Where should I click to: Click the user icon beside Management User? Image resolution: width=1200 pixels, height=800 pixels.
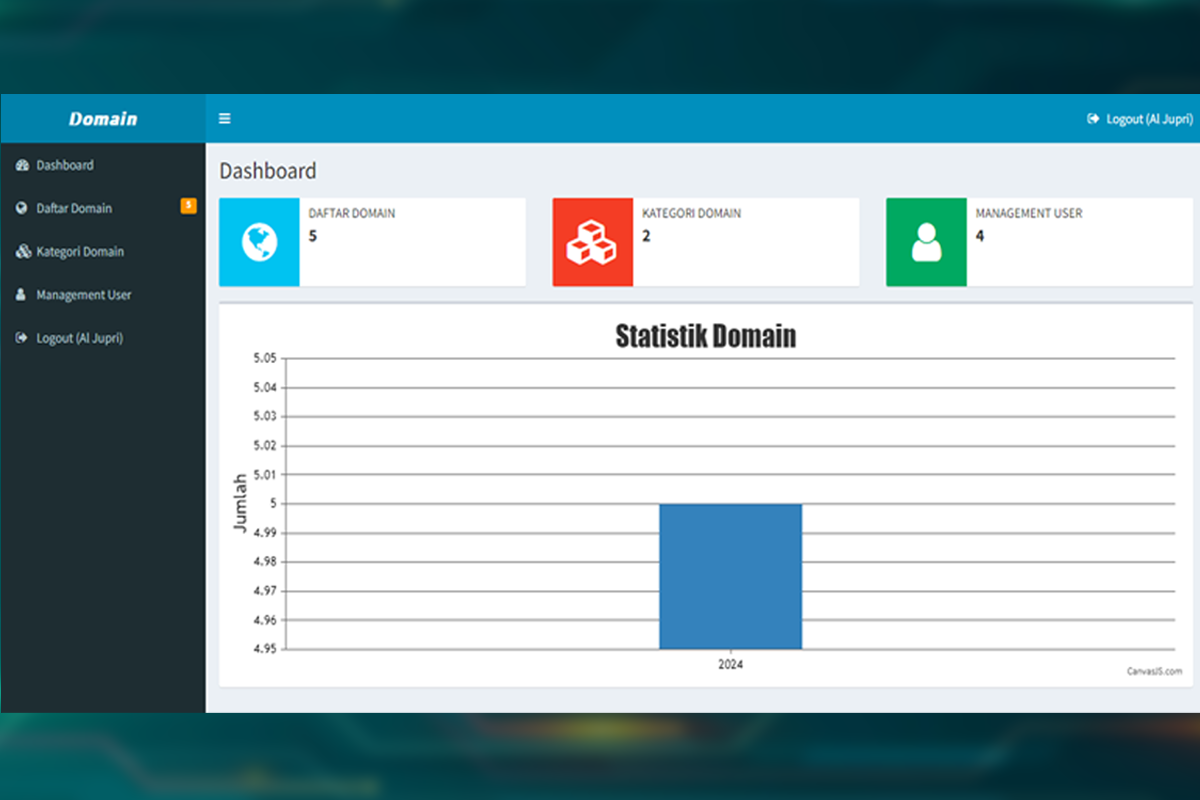[x=22, y=295]
